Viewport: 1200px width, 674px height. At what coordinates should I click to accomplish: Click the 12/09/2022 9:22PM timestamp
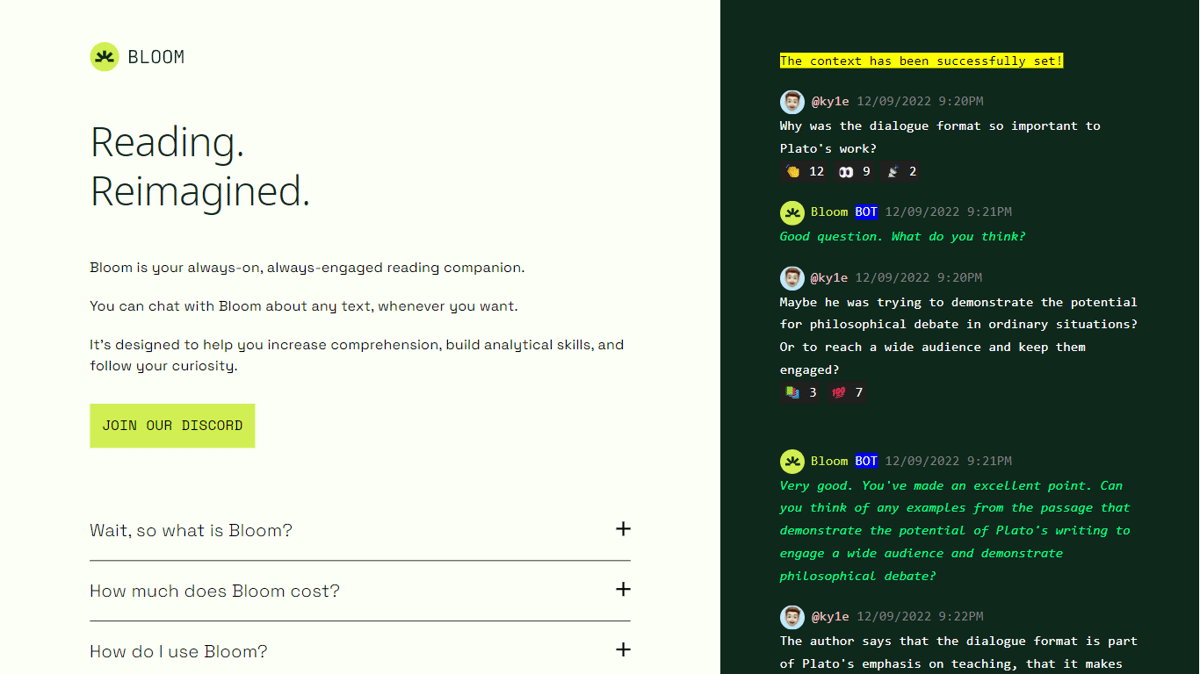919,617
